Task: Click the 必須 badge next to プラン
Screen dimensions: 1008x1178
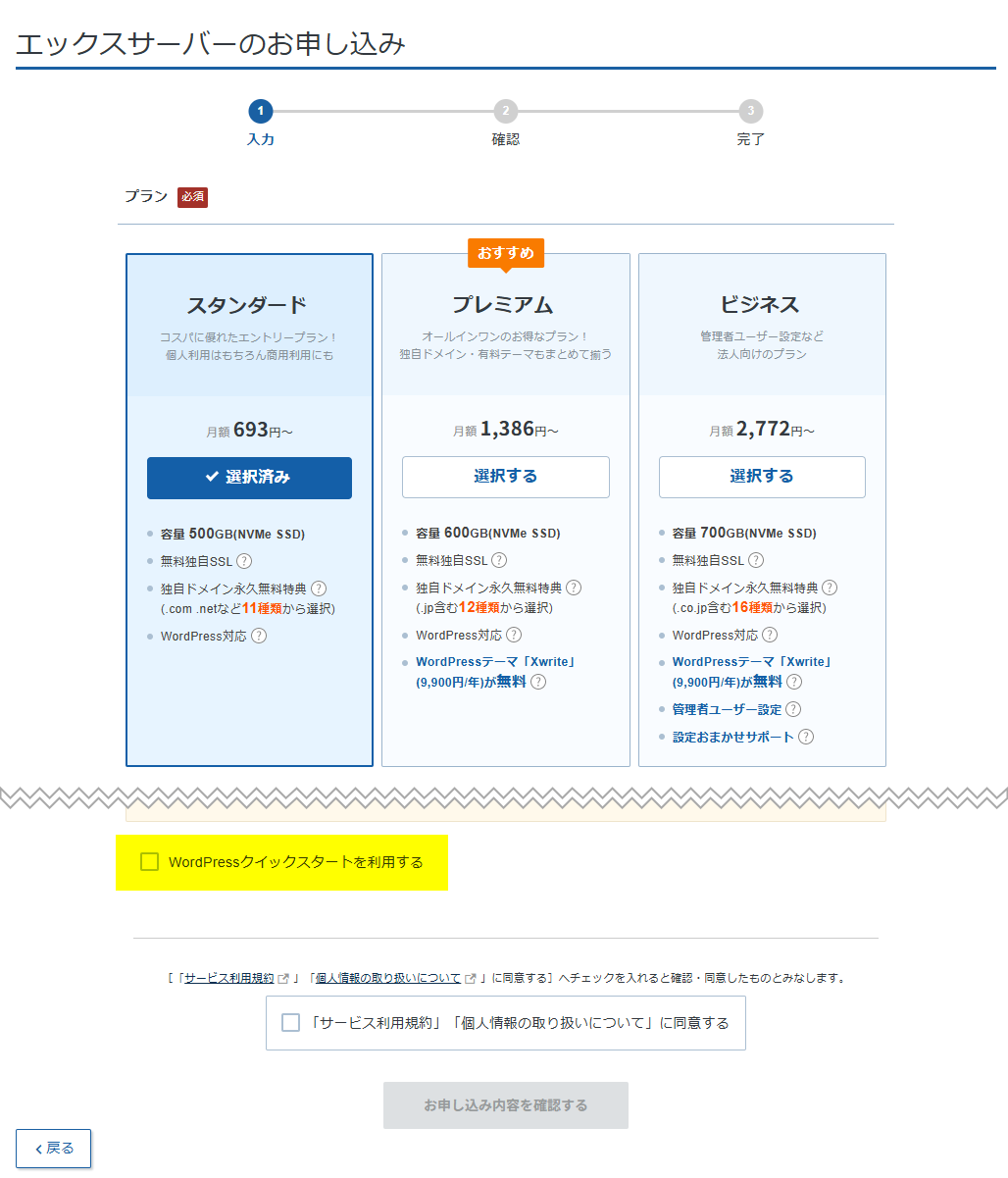Action: (192, 197)
